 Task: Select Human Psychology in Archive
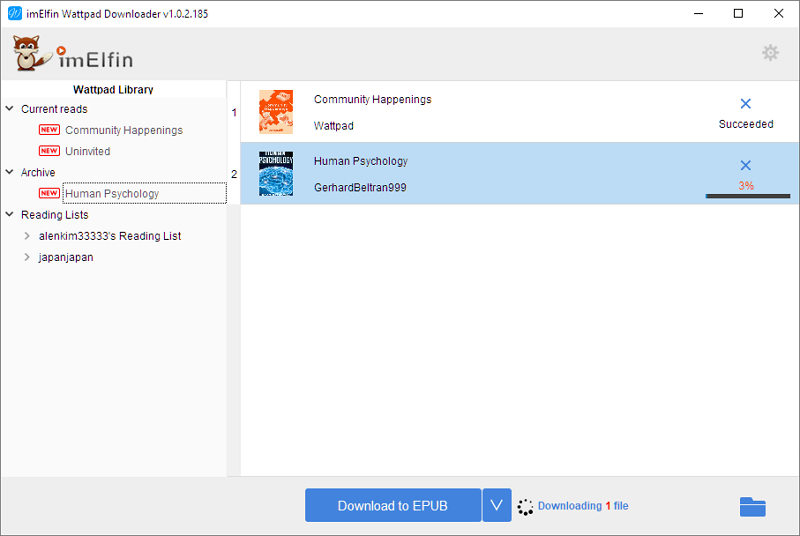click(x=112, y=194)
